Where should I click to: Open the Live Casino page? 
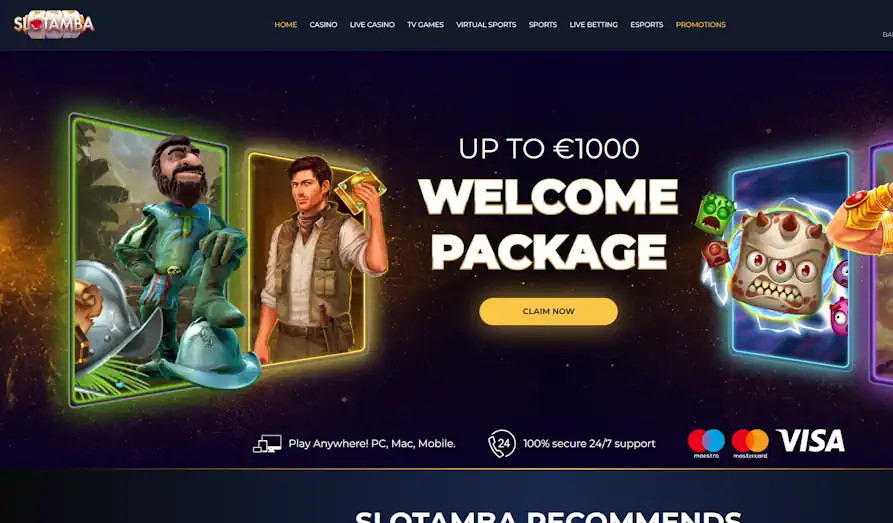(x=372, y=24)
